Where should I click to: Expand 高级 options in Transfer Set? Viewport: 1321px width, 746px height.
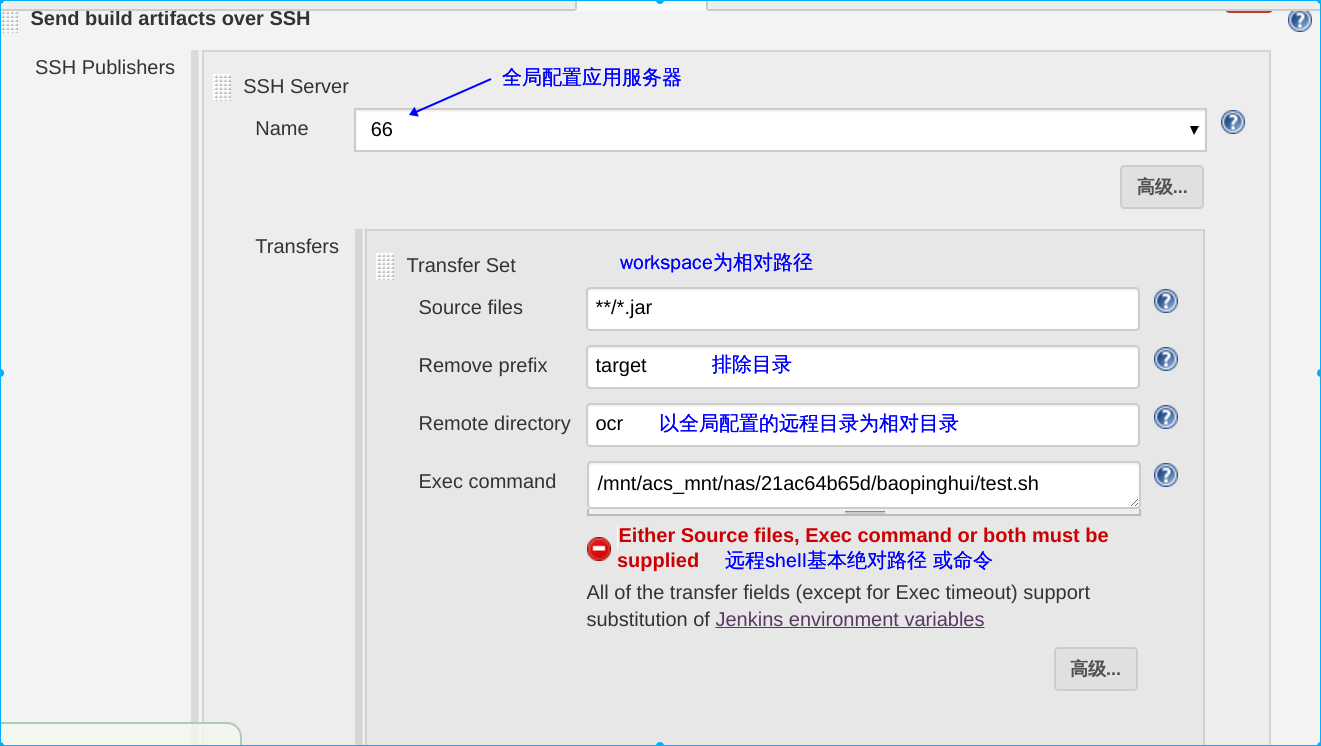(x=1095, y=669)
